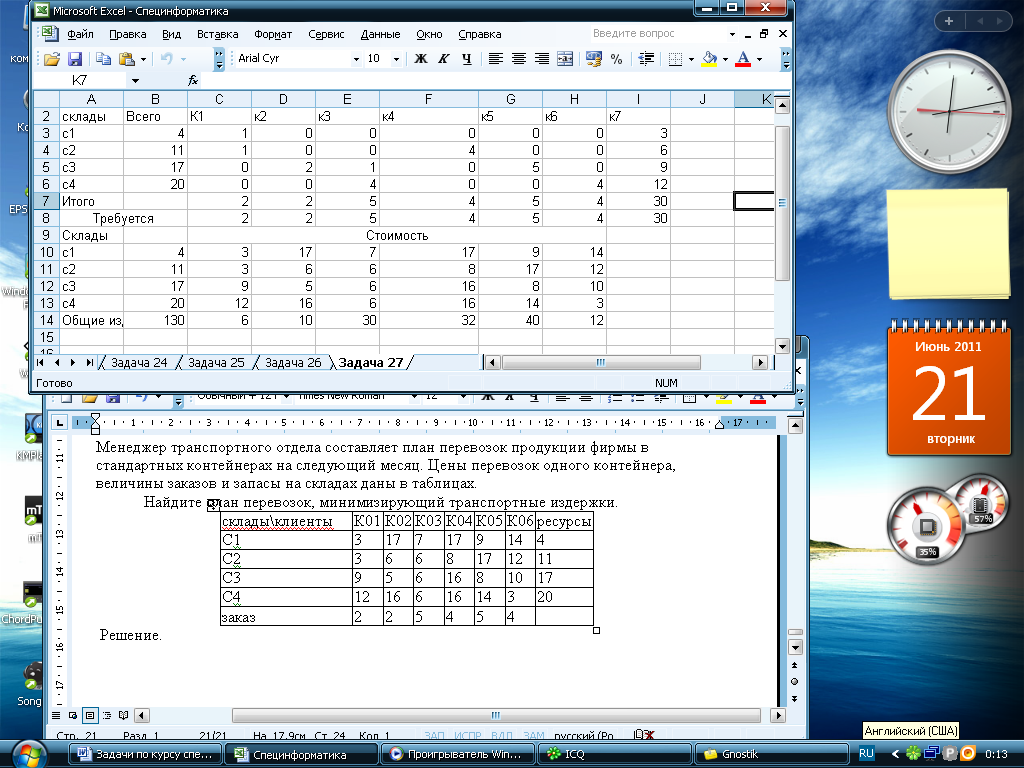Click the RU language indicator in tray
Screen dimensions: 1024x768
[866, 753]
